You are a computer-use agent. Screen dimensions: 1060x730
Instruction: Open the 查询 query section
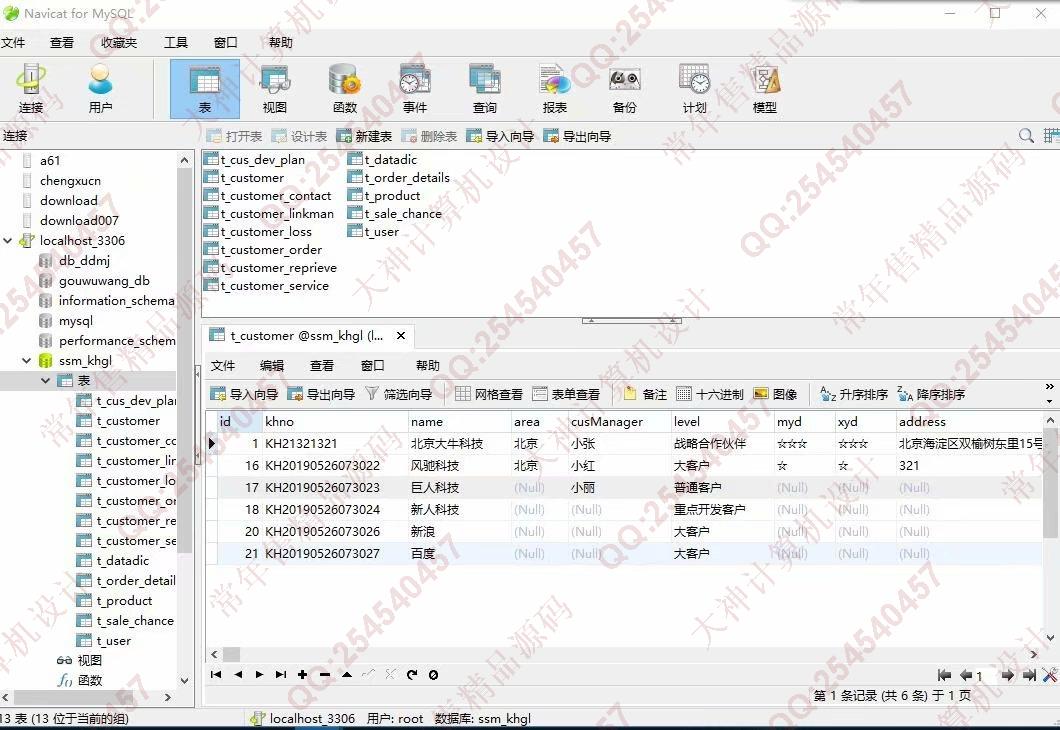[x=485, y=89]
